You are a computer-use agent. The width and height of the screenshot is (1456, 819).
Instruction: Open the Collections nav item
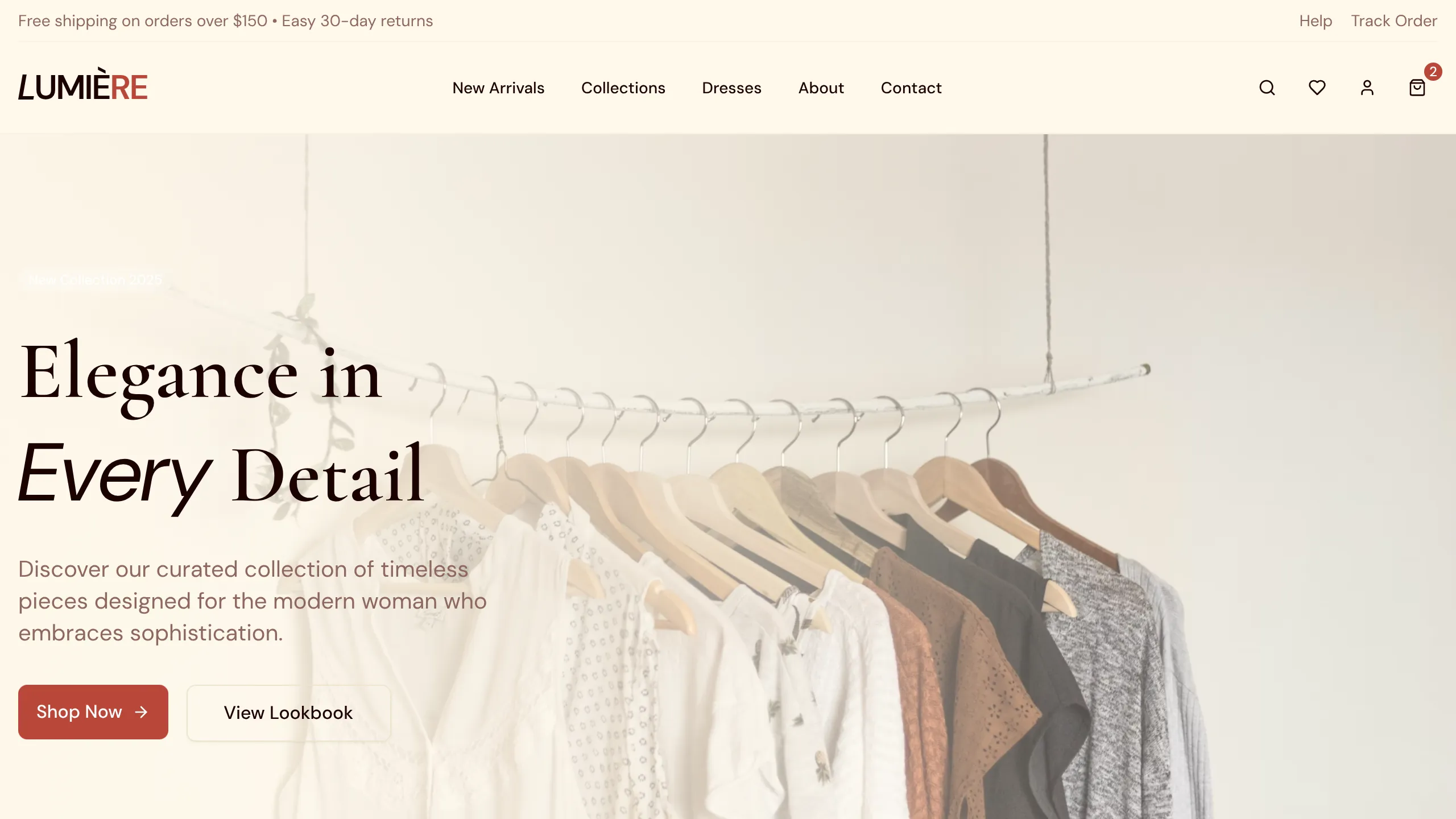(x=623, y=88)
